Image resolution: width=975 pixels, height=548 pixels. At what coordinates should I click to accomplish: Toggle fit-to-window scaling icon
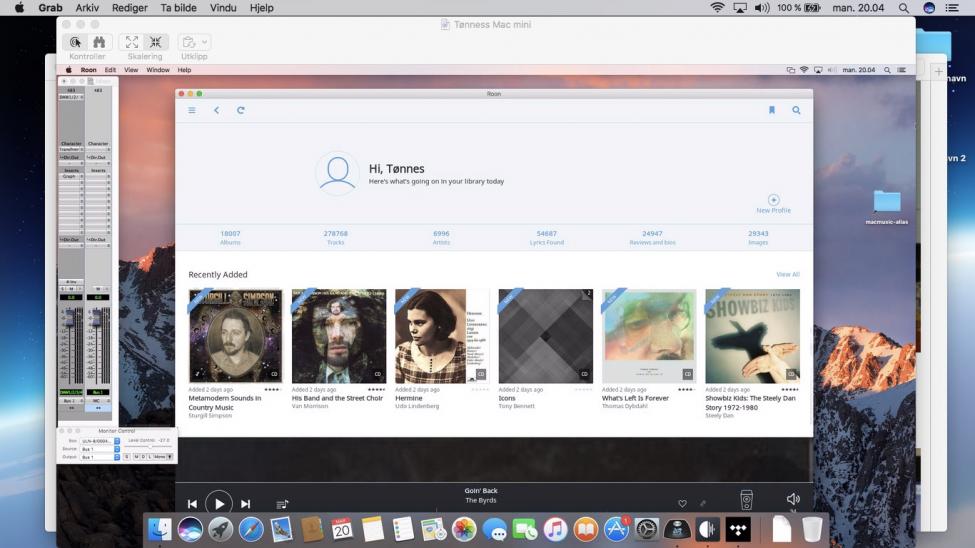pyautogui.click(x=155, y=42)
